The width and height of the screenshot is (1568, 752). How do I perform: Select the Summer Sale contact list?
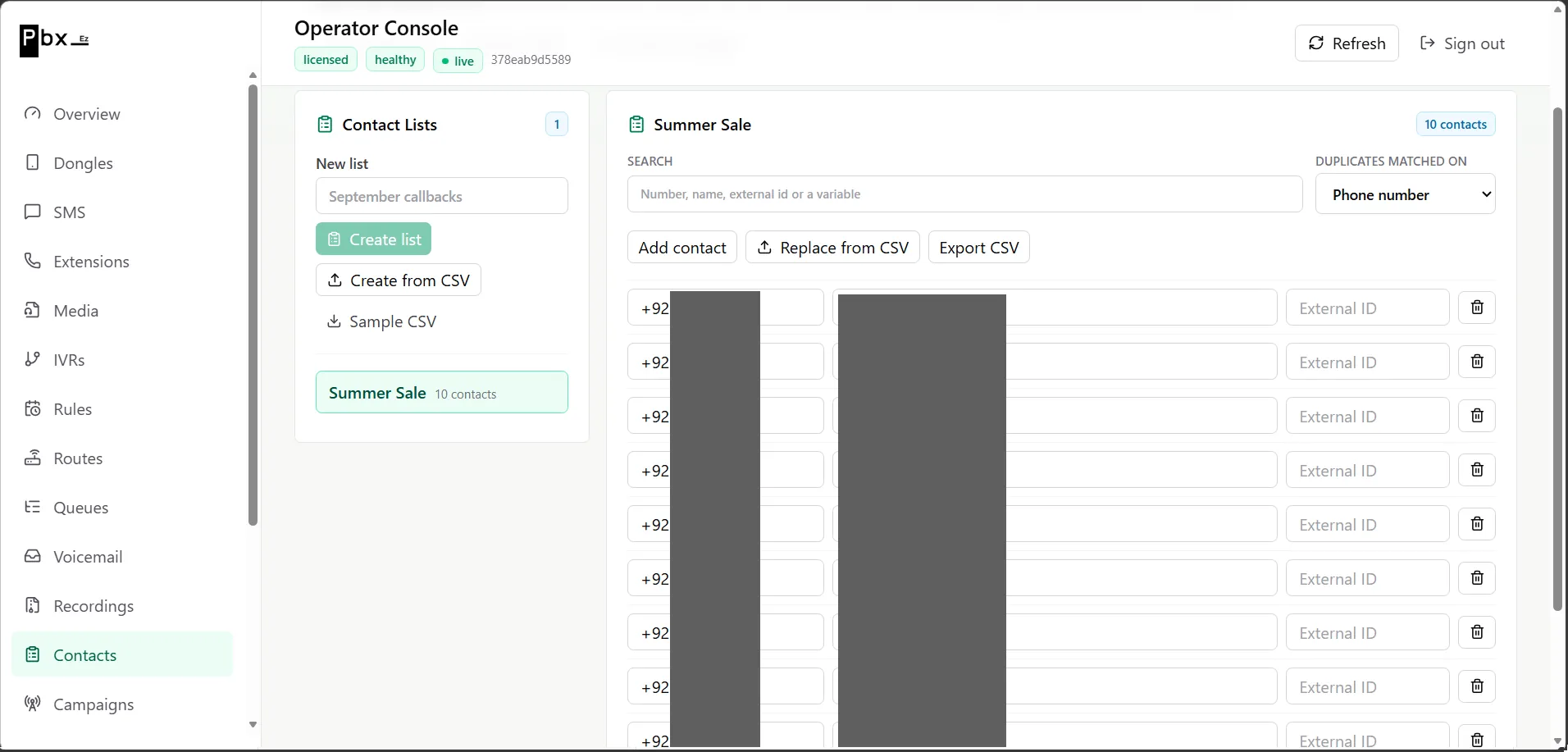tap(441, 392)
